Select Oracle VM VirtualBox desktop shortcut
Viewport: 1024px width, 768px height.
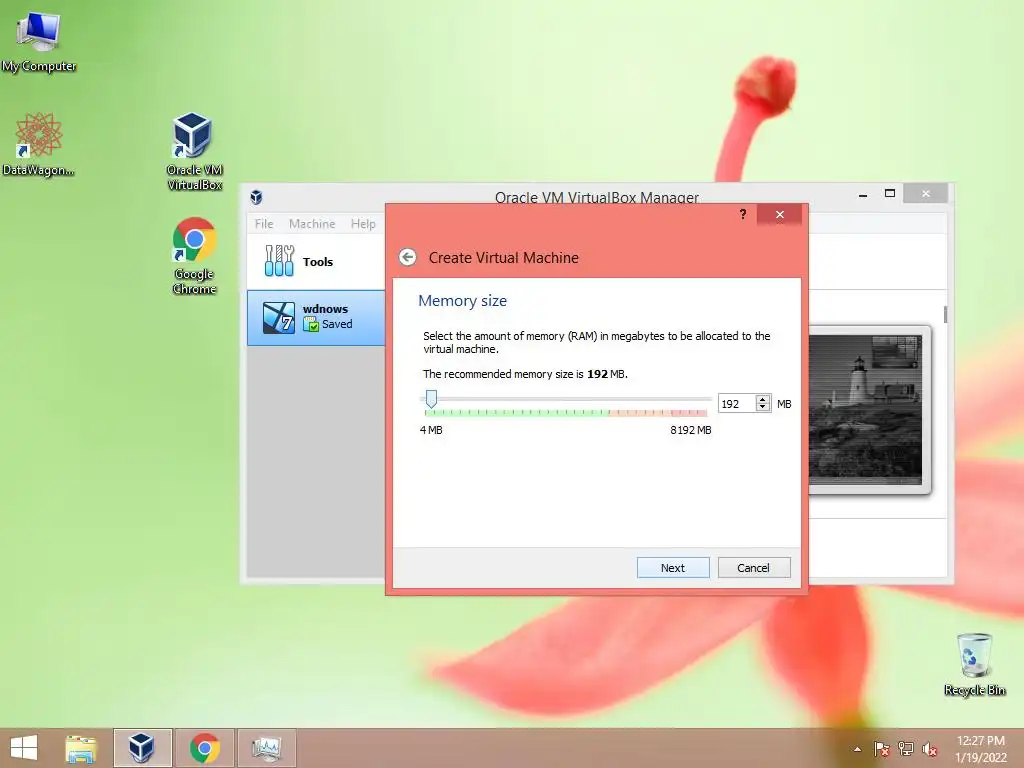[194, 151]
